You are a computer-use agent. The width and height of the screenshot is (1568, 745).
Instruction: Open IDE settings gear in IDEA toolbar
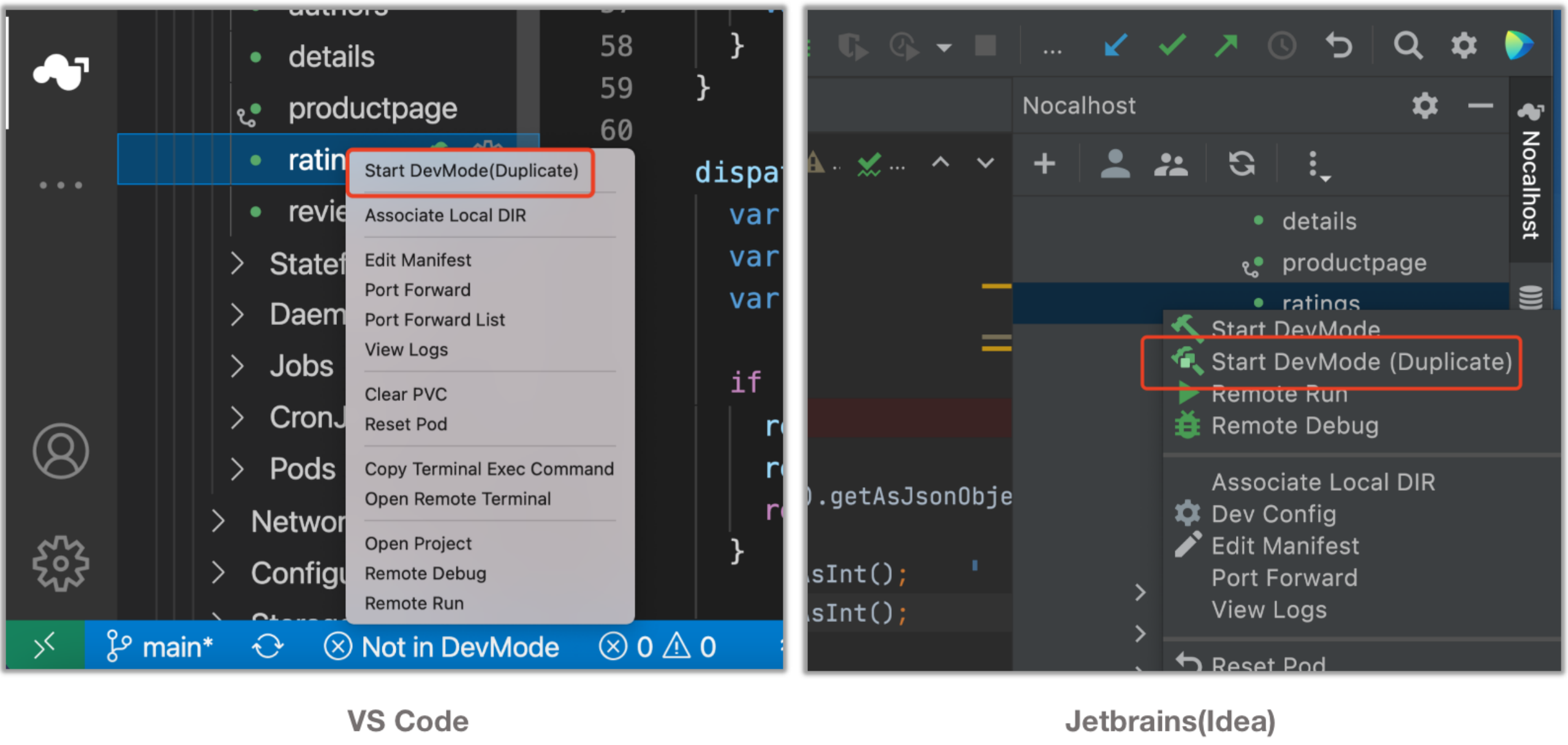click(x=1464, y=45)
